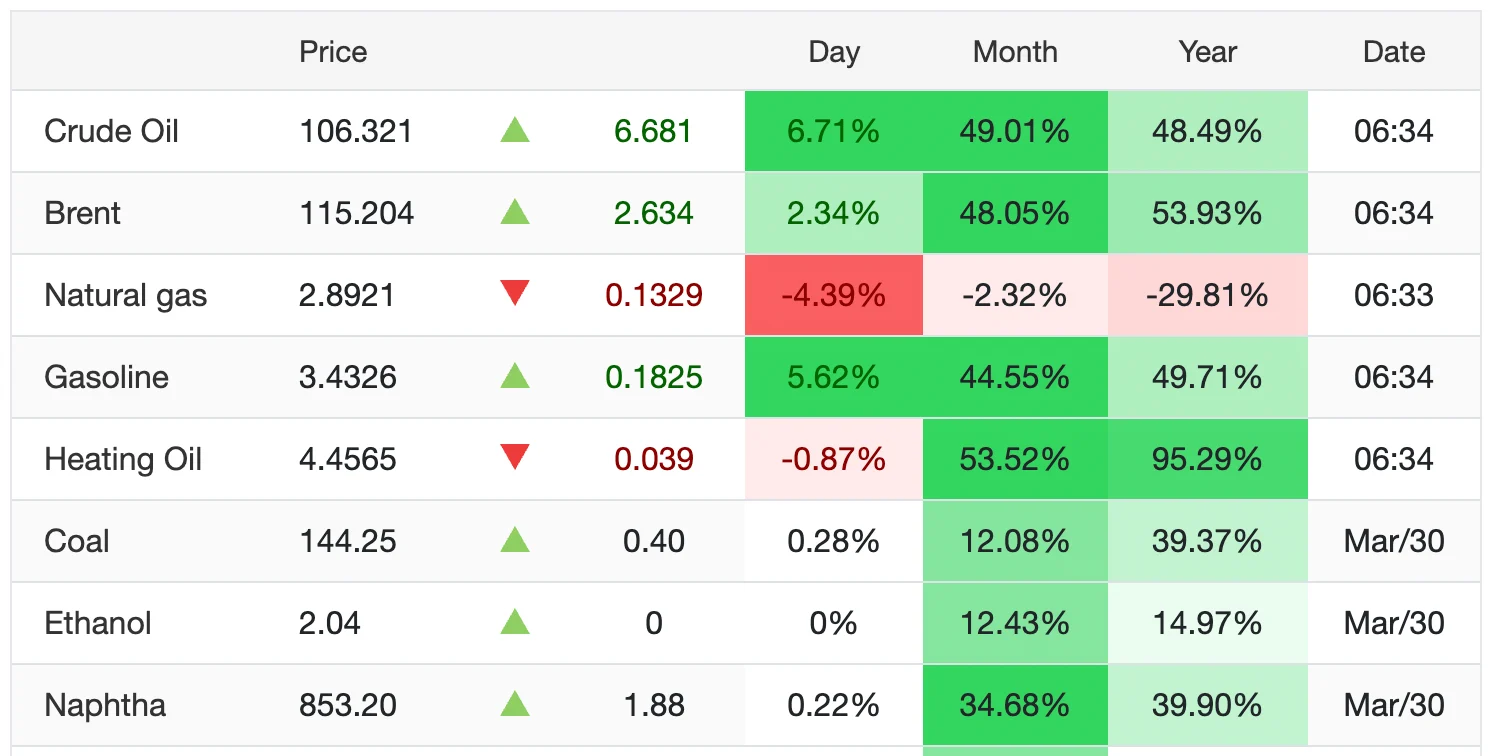Click Natural gas -4.39% red day cell
This screenshot has height=756, width=1492.
[x=833, y=295]
